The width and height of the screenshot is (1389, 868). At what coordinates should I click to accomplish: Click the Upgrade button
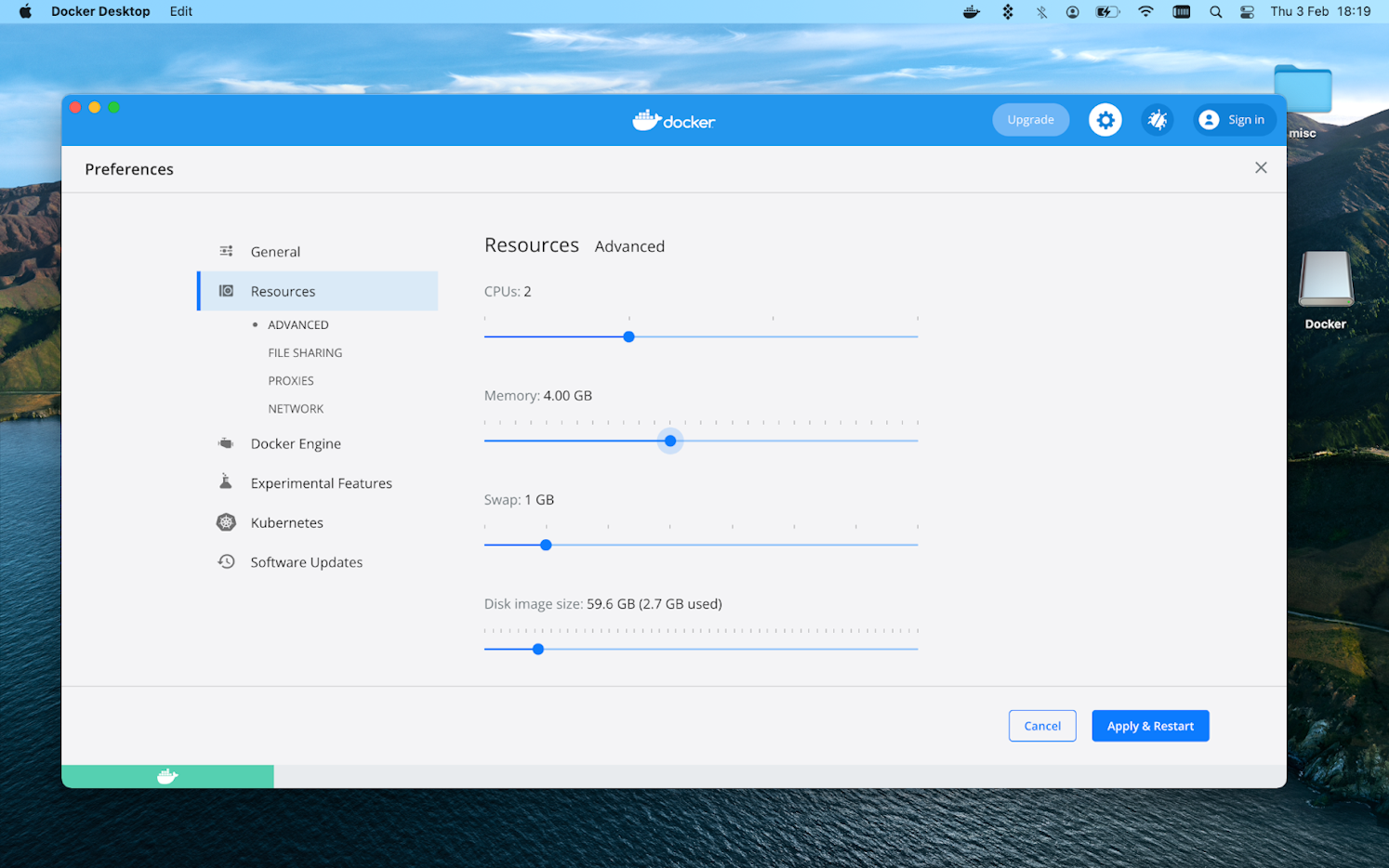click(x=1030, y=119)
